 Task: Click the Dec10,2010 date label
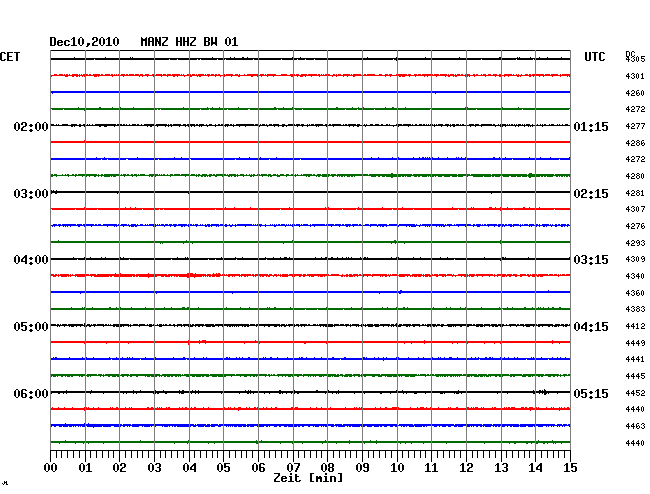click(84, 42)
